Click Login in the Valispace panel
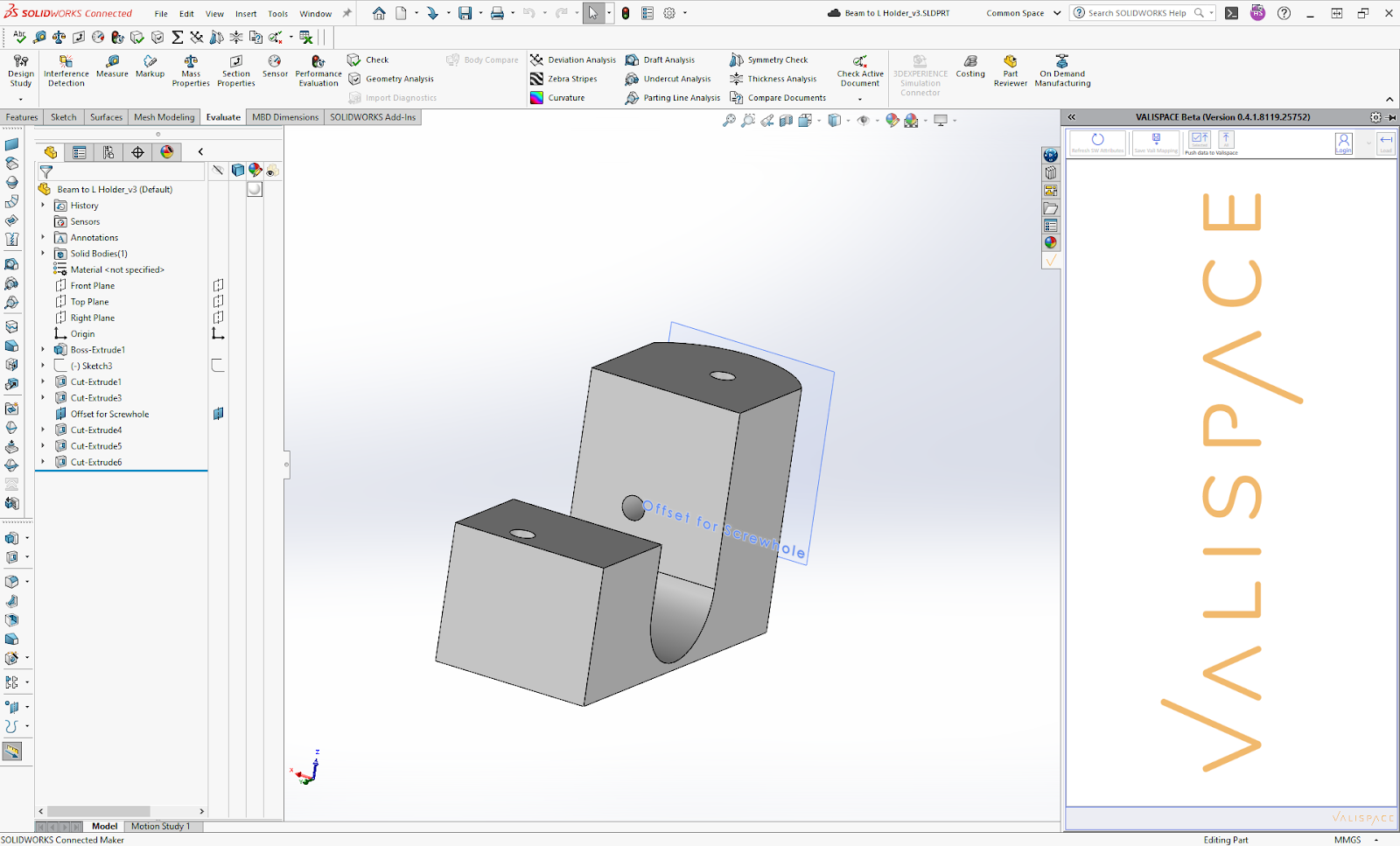1400x846 pixels. tap(1344, 142)
